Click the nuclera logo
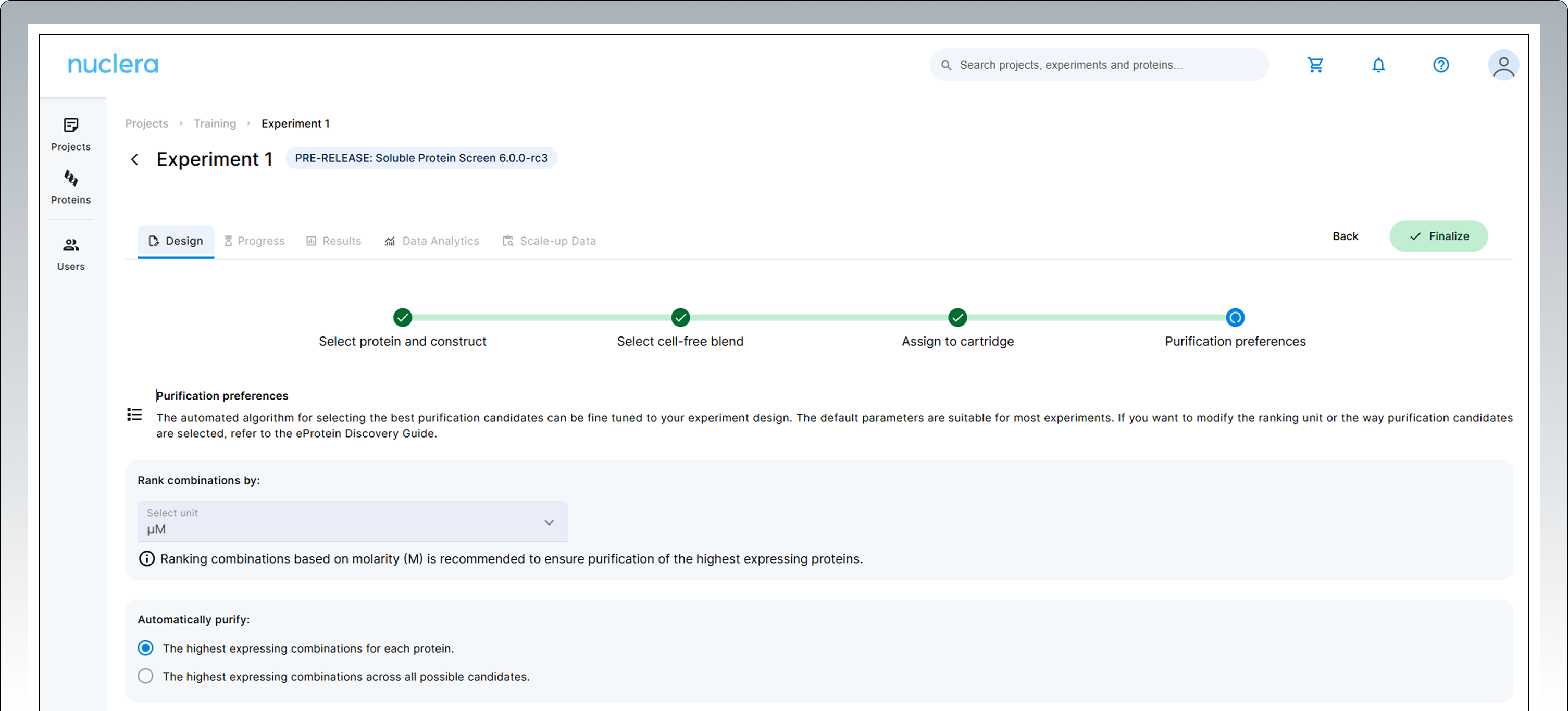Image resolution: width=1568 pixels, height=711 pixels. pyautogui.click(x=113, y=64)
